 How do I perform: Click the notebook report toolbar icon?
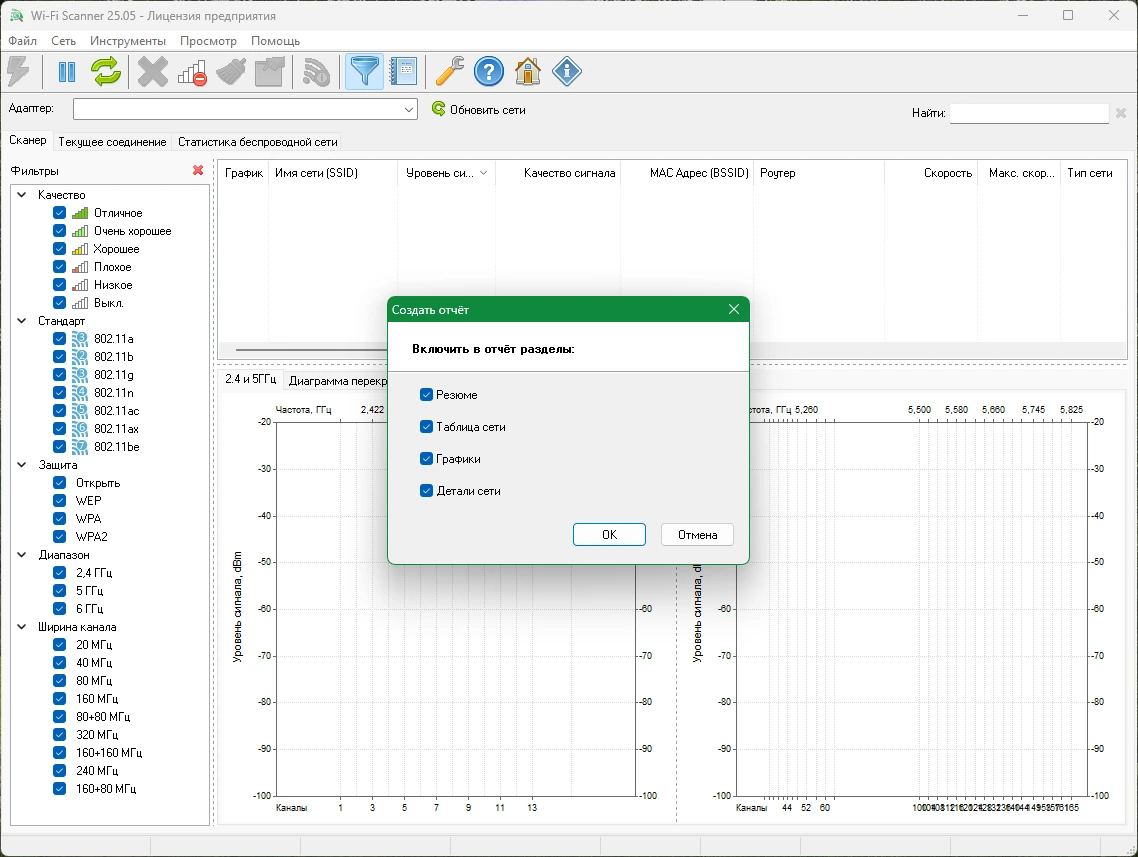403,72
